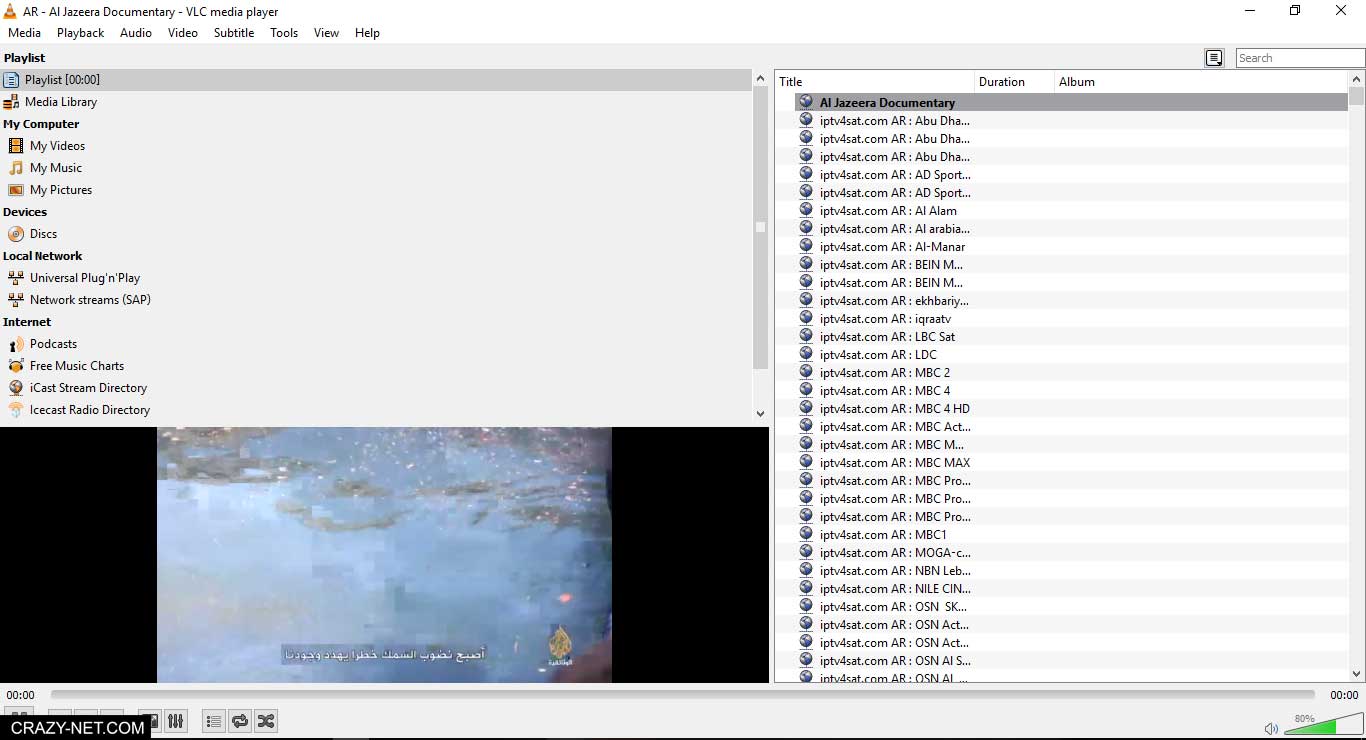The height and width of the screenshot is (740, 1366).
Task: Open the Help menu
Action: pos(367,33)
